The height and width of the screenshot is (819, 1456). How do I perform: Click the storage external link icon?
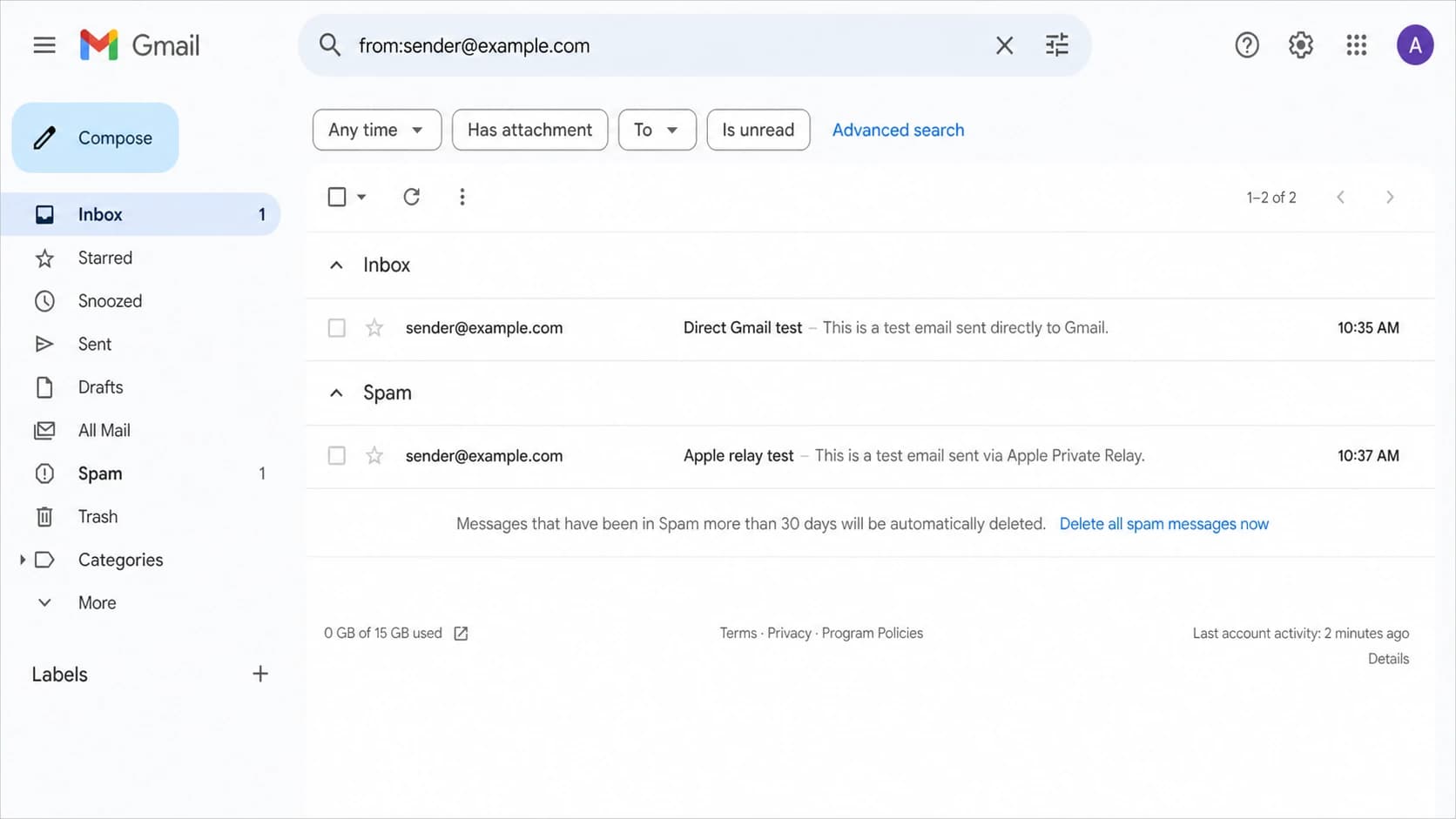[461, 634]
